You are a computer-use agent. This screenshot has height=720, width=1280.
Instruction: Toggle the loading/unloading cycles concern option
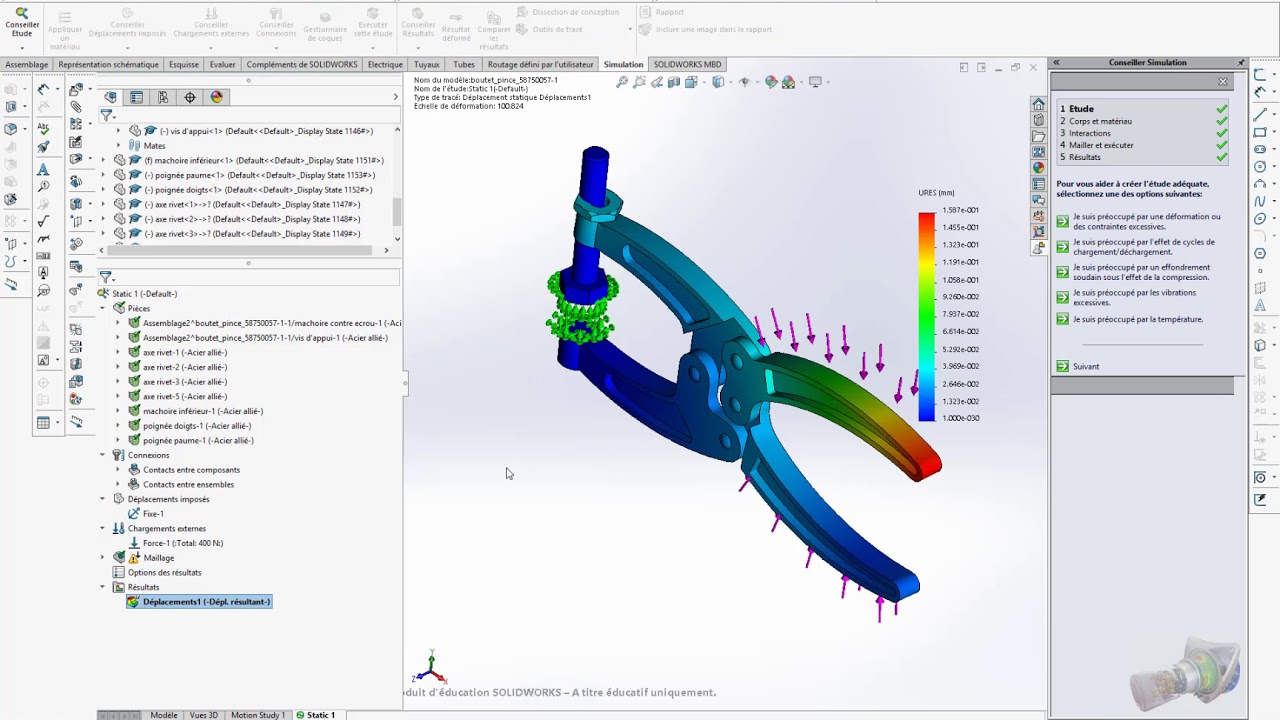pyautogui.click(x=1063, y=247)
